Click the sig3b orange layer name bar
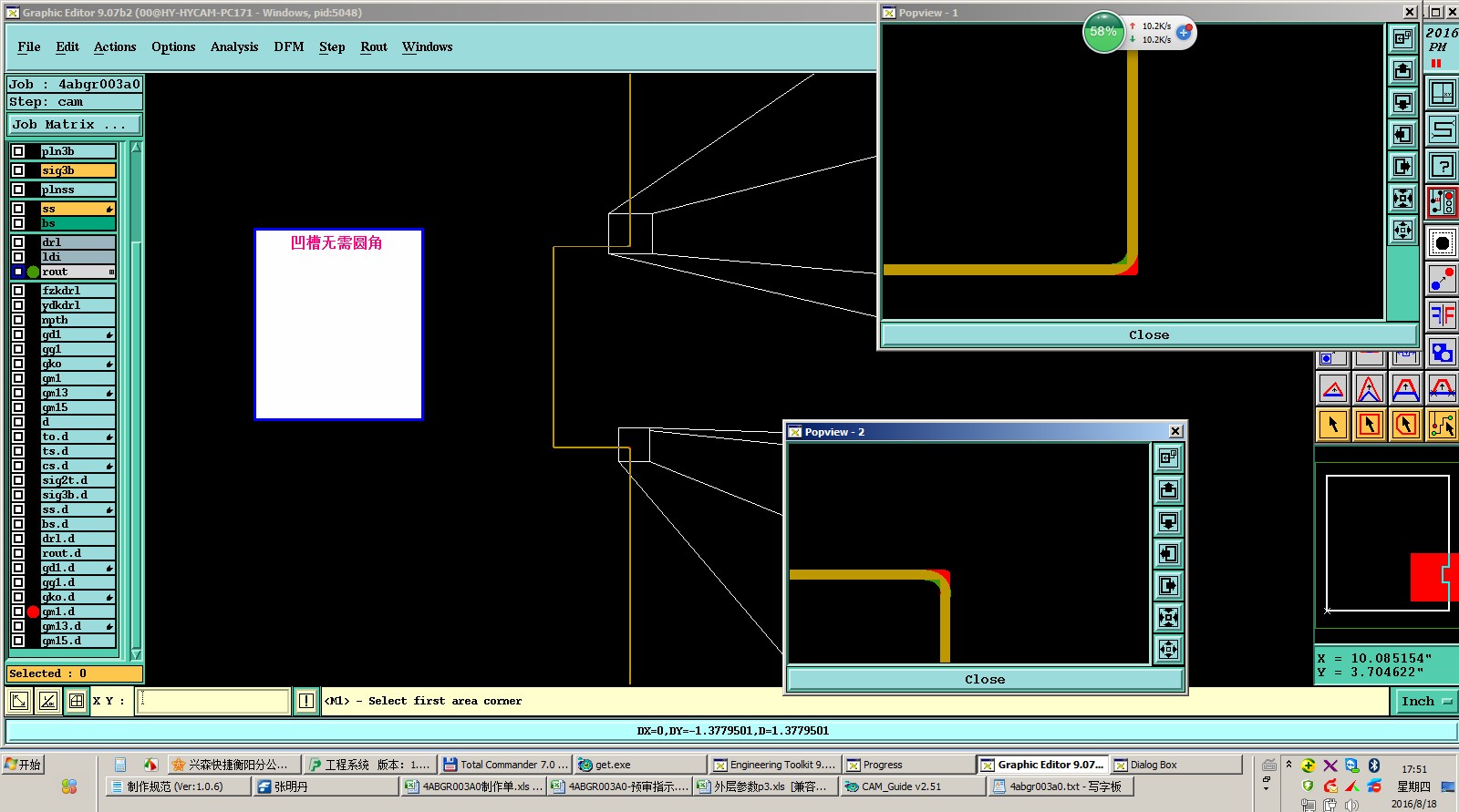This screenshot has height=812, width=1459. (78, 170)
